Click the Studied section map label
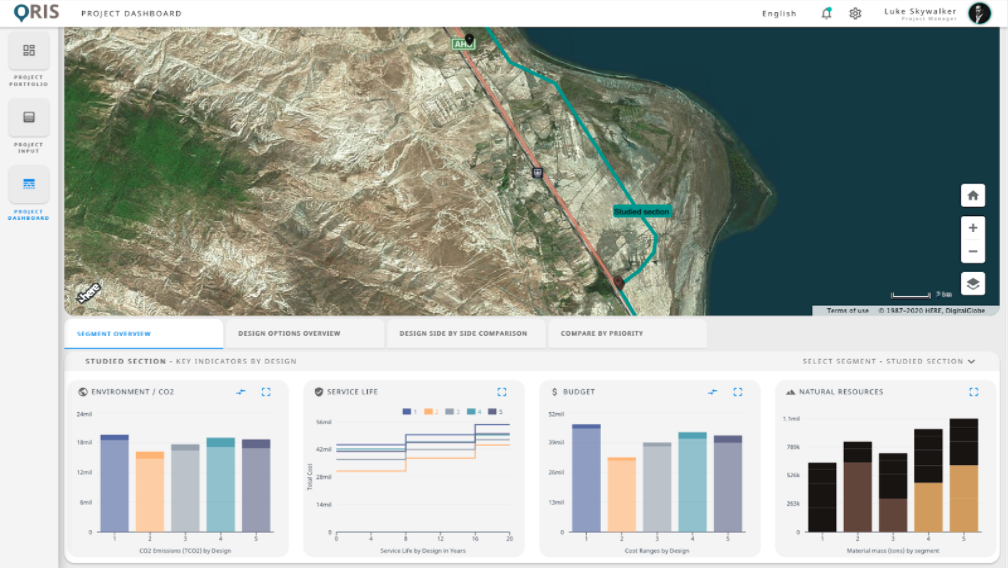Screen dimensions: 1008x568 pyautogui.click(x=641, y=212)
